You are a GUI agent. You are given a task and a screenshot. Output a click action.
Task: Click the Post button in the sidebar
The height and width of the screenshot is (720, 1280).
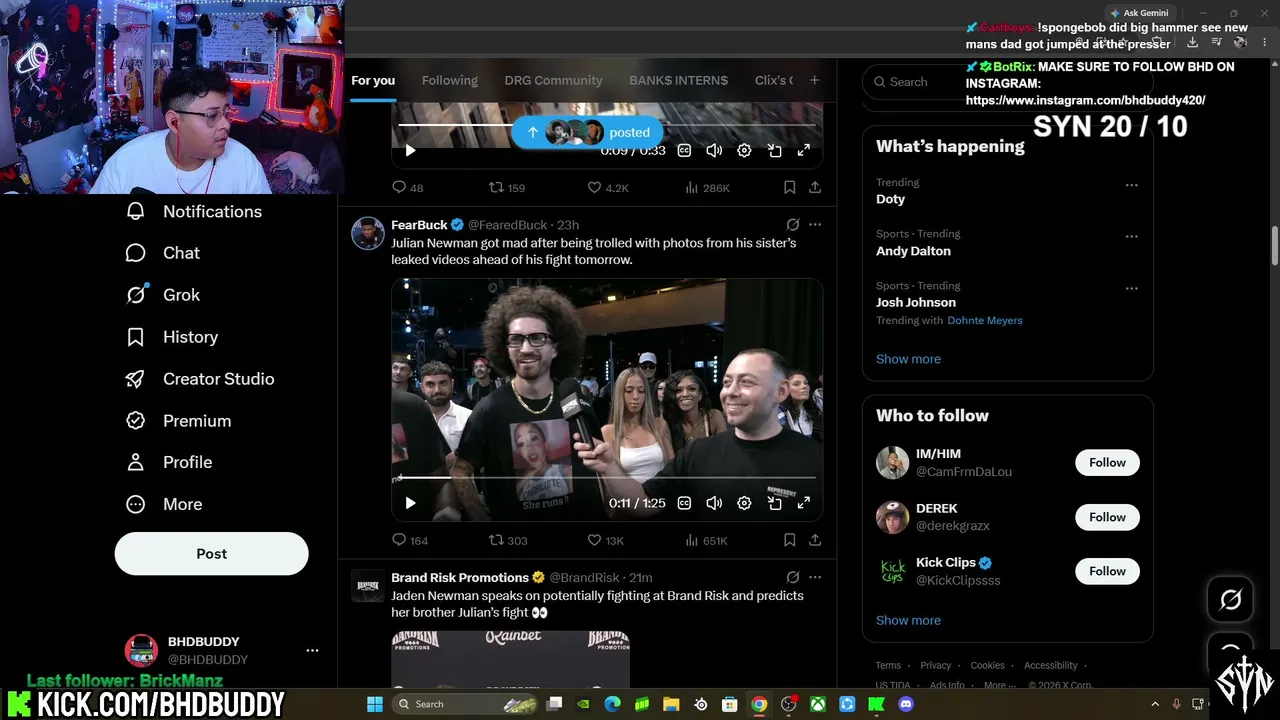pyautogui.click(x=212, y=554)
